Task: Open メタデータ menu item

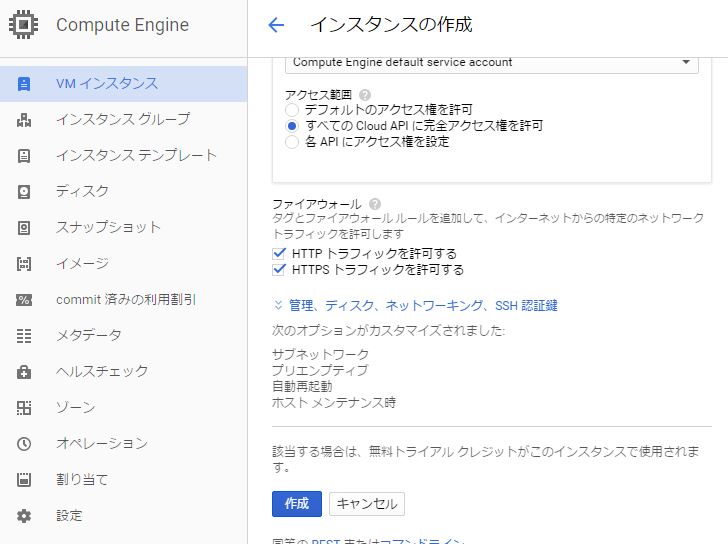Action: tap(124, 336)
